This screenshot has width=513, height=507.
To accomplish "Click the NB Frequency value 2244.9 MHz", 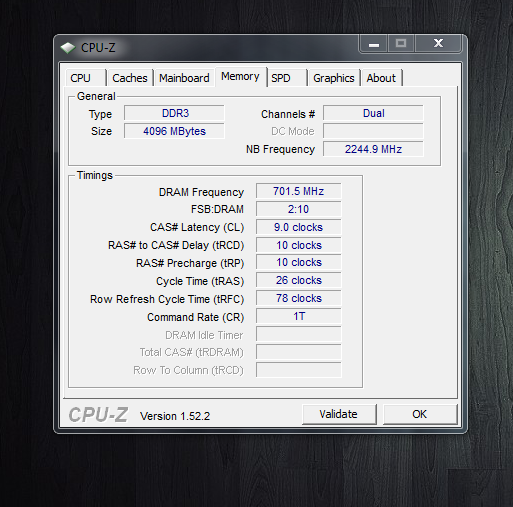I will click(x=373, y=149).
